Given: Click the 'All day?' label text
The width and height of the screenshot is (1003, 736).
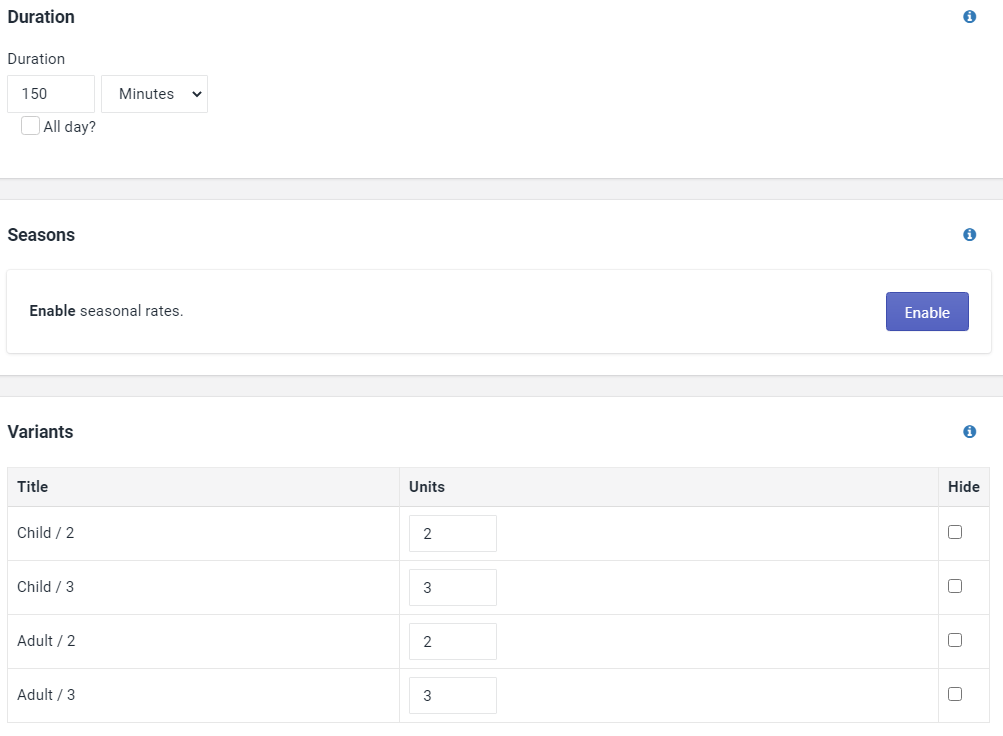Looking at the screenshot, I should point(70,127).
